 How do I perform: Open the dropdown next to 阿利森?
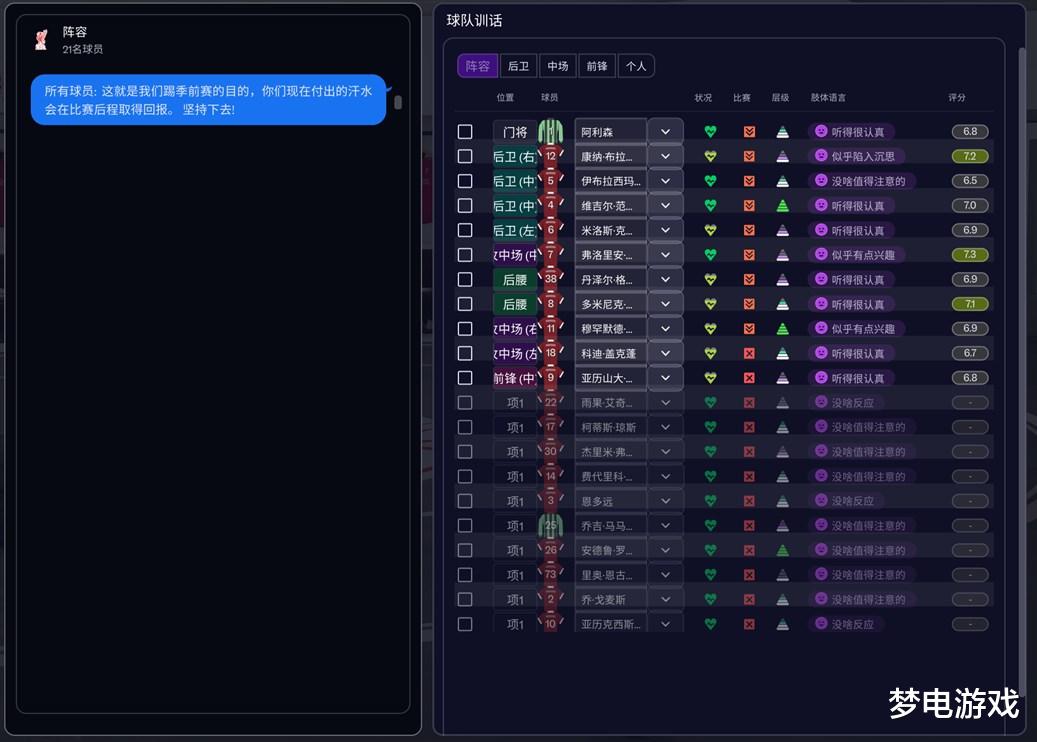pos(665,132)
